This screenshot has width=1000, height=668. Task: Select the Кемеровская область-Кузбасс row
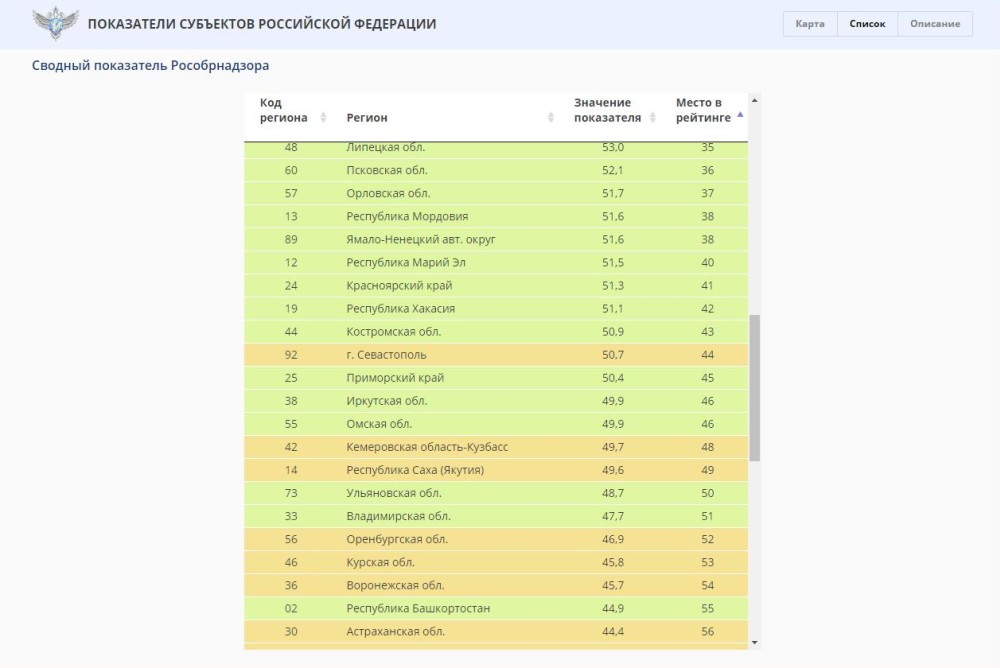[496, 447]
